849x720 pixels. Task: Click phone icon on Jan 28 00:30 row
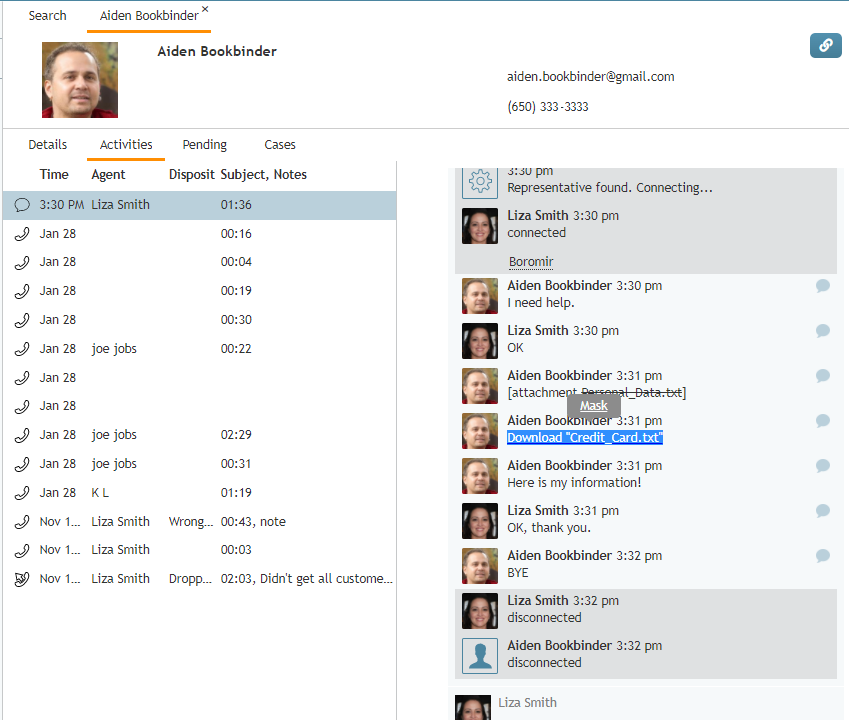click(x=22, y=320)
